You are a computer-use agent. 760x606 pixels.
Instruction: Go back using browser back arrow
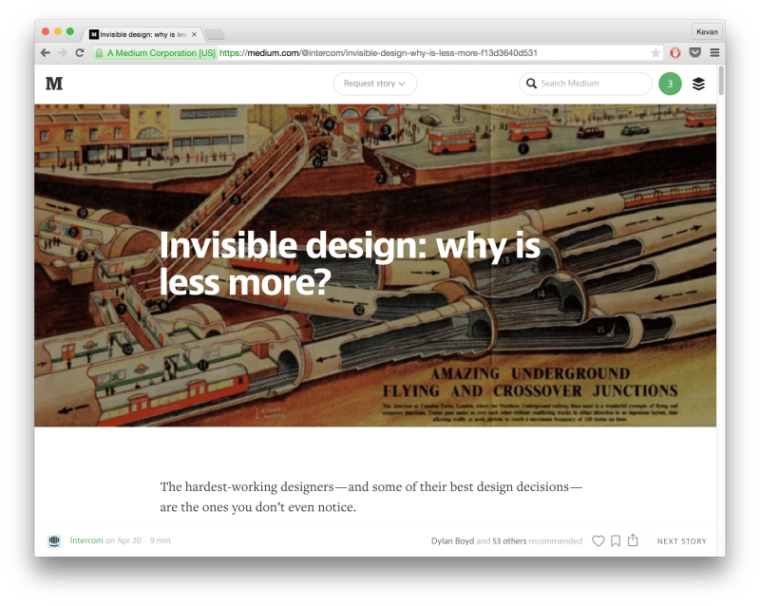(45, 53)
